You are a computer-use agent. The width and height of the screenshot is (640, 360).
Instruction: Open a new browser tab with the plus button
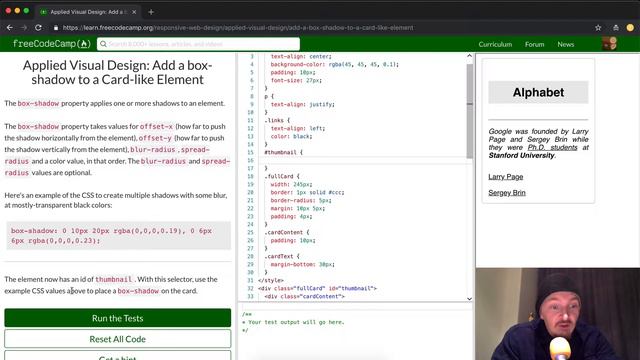(x=151, y=12)
